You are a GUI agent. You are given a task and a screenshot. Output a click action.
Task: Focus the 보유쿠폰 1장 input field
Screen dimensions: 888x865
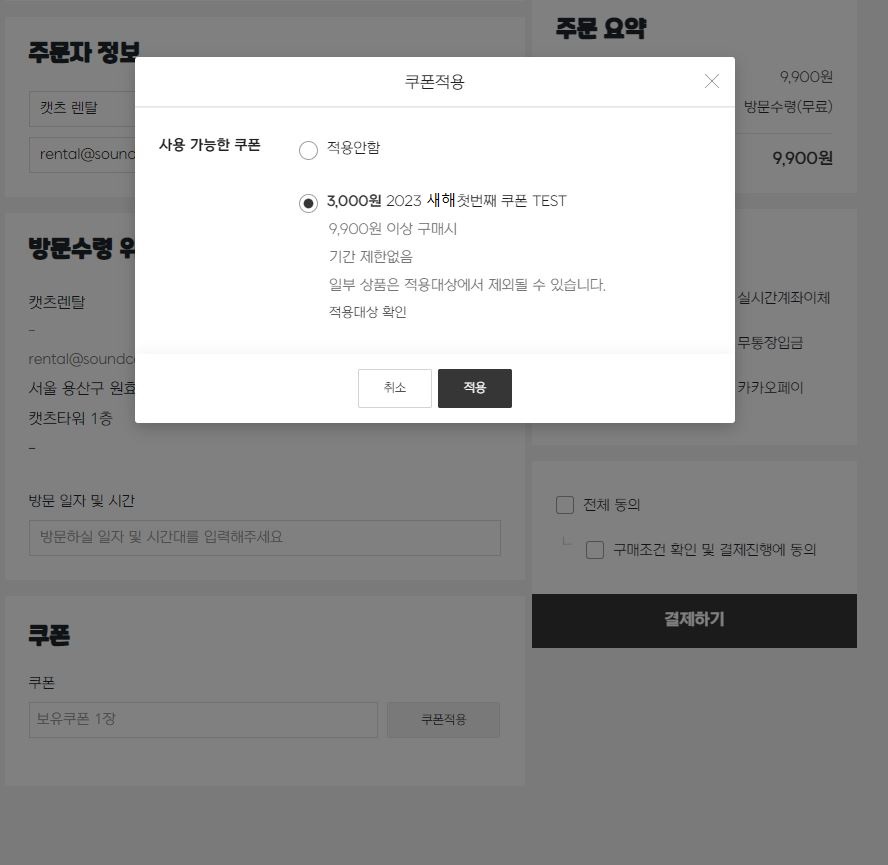203,719
